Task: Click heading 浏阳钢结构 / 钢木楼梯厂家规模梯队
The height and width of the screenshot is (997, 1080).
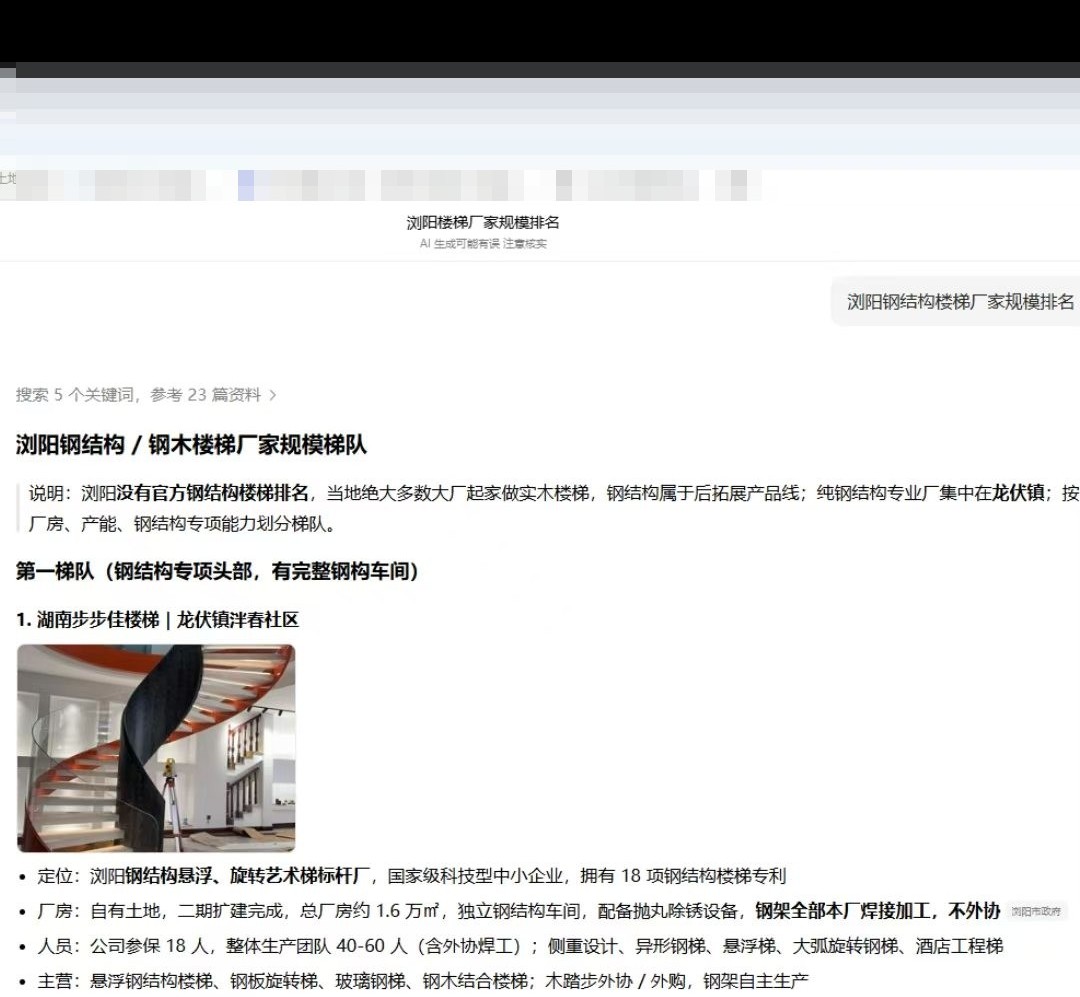Action: [191, 444]
